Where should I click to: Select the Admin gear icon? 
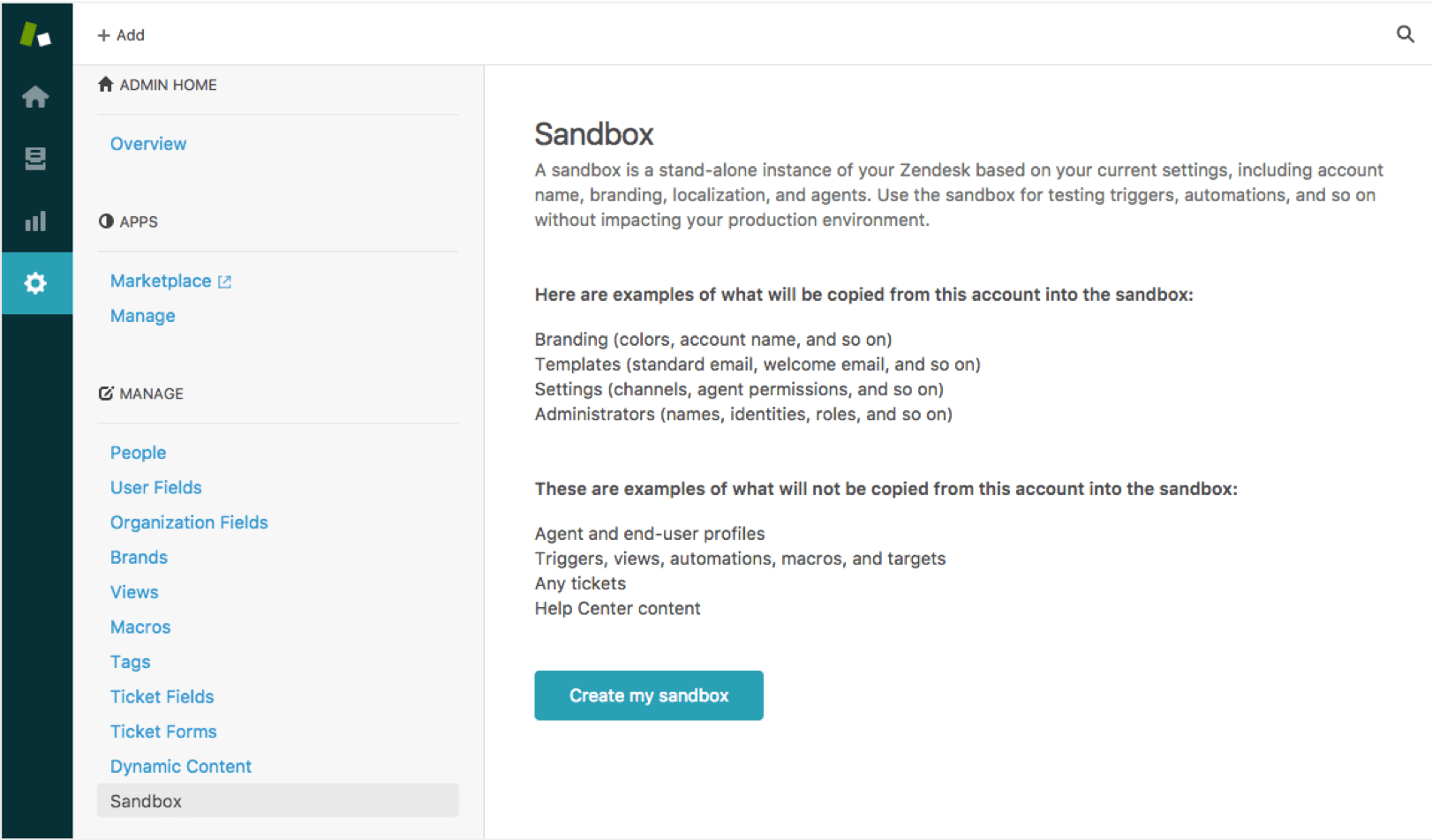(x=35, y=283)
